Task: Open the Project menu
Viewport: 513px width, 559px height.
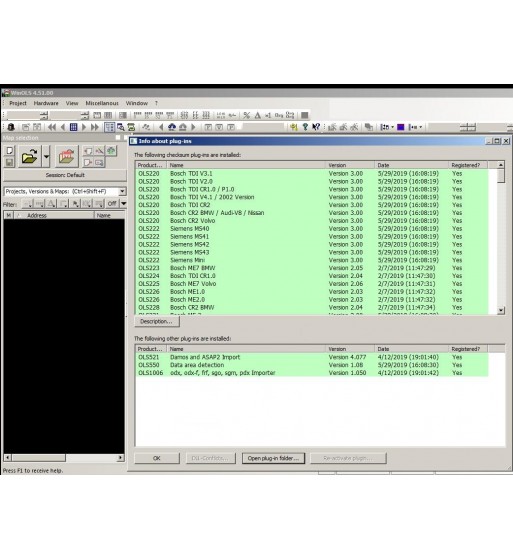Action: coord(18,103)
